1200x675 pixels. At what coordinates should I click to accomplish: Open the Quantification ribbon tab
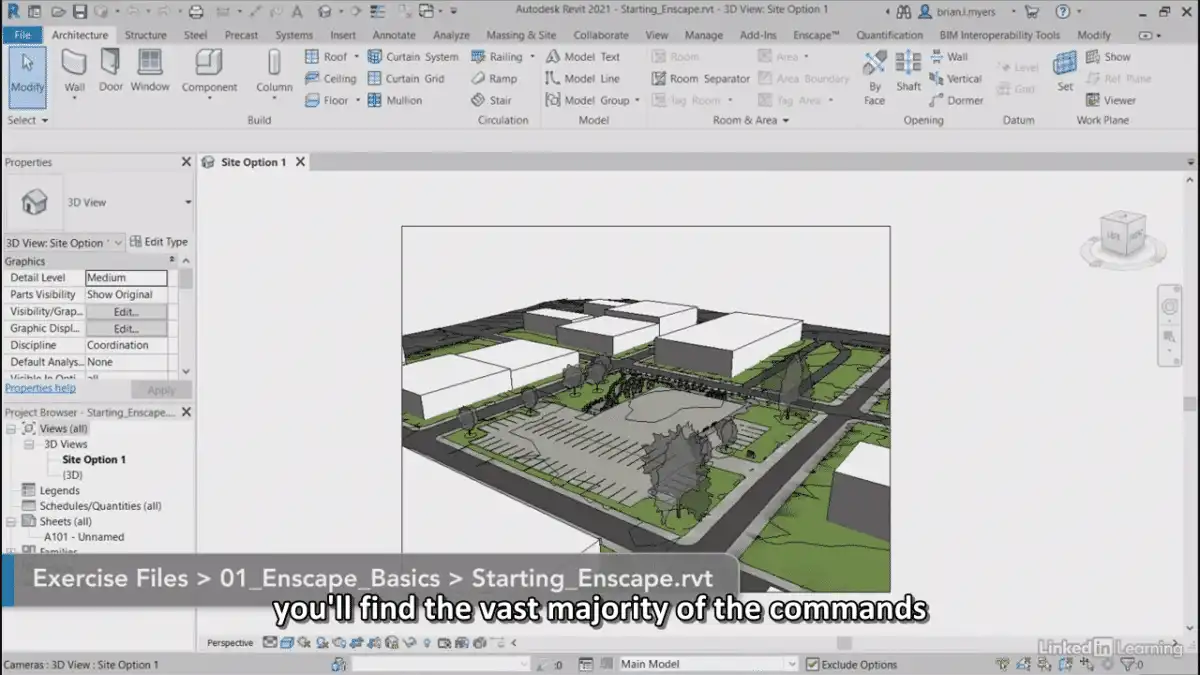[889, 35]
